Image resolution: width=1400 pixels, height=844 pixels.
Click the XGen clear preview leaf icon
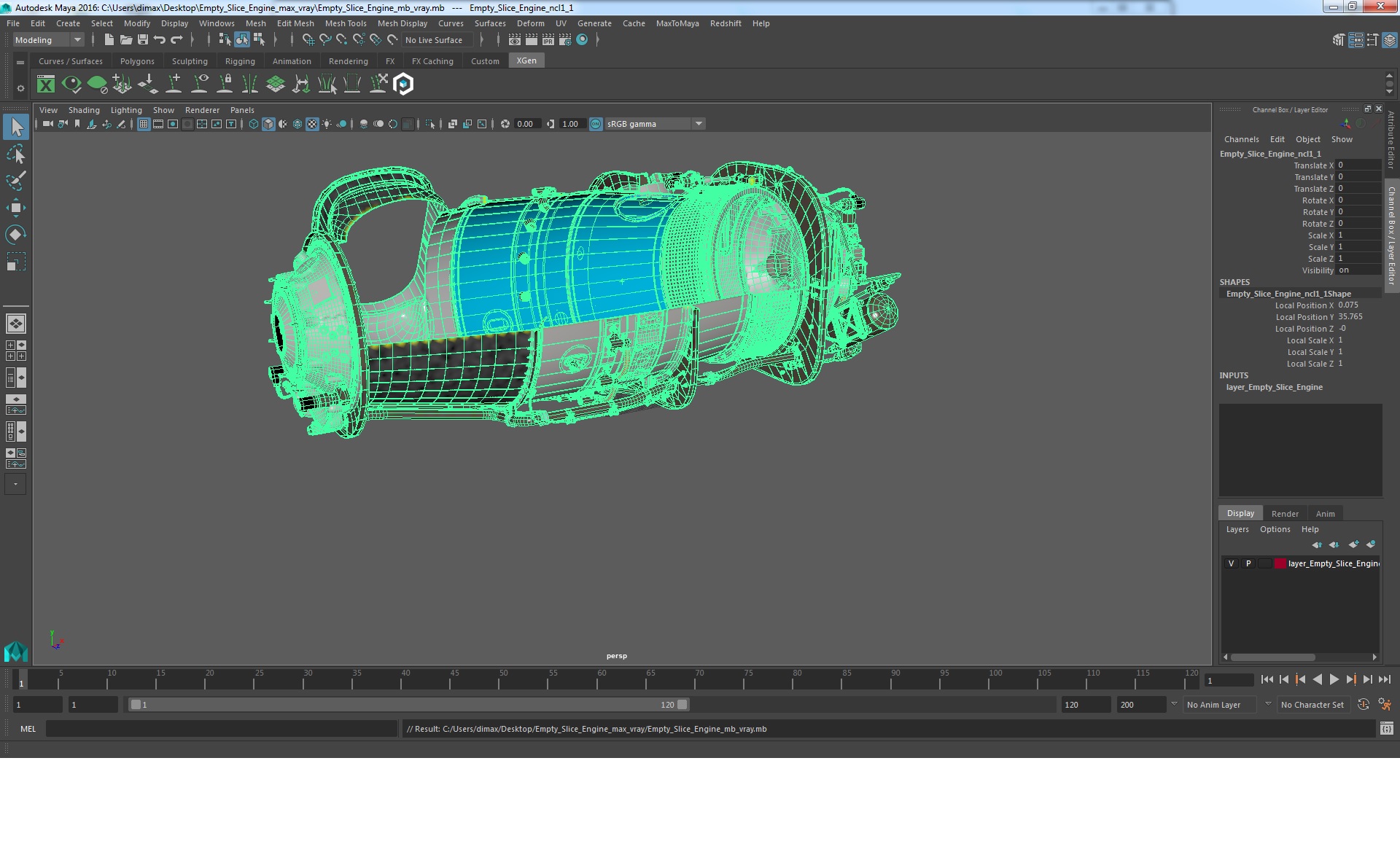(97, 85)
